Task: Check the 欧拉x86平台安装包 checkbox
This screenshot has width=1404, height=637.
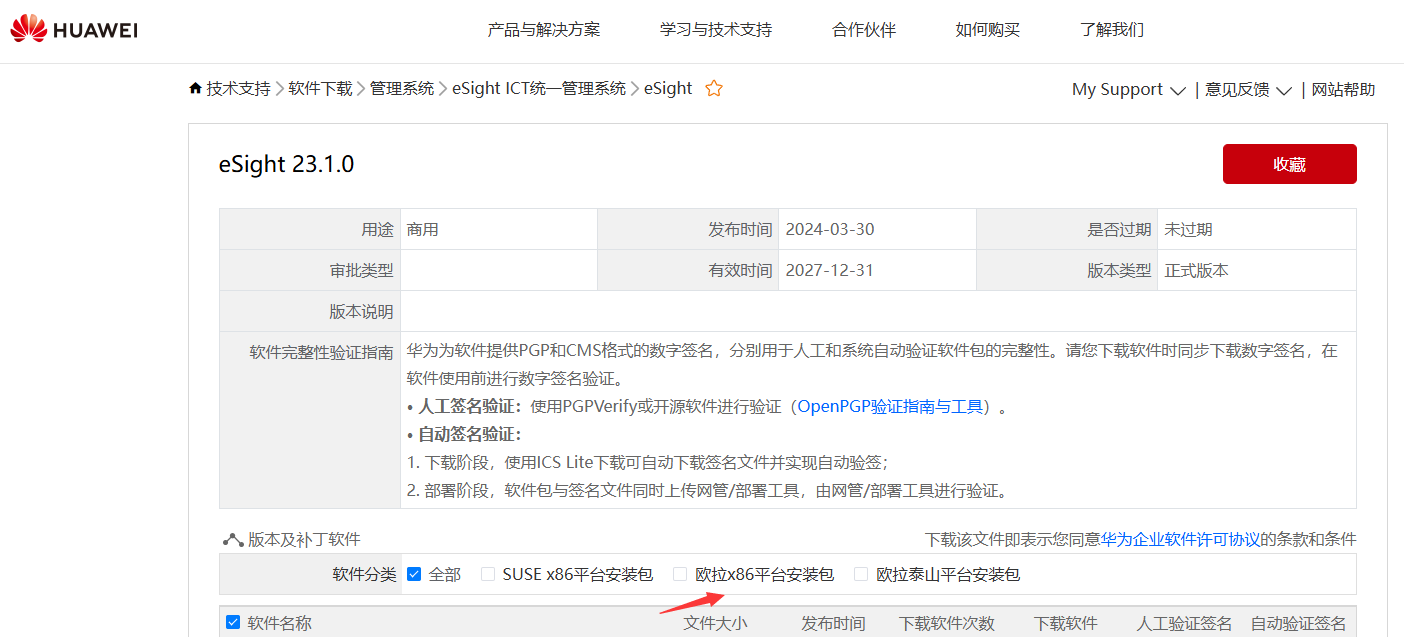Action: pyautogui.click(x=680, y=574)
